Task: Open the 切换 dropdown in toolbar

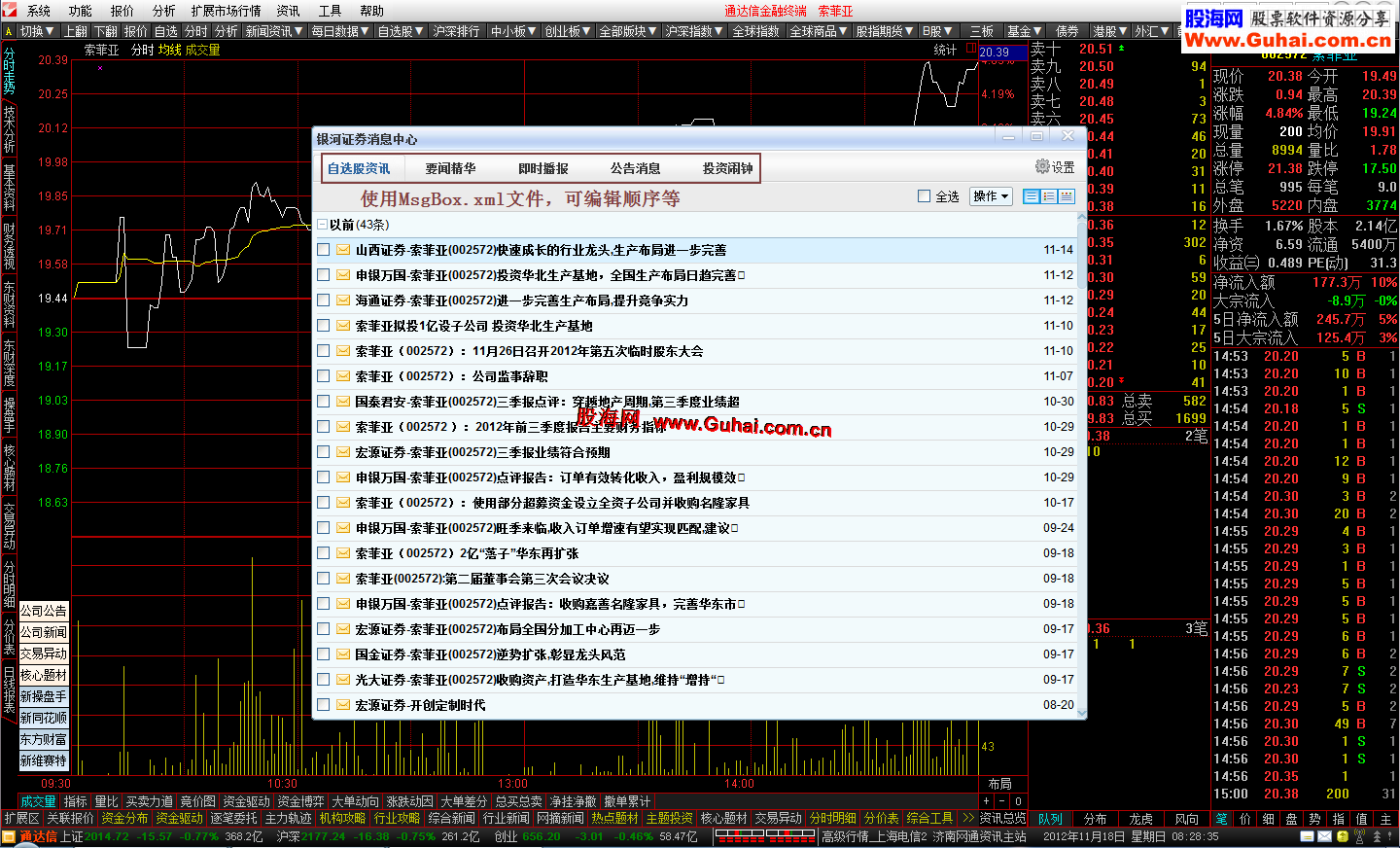Action: (x=37, y=31)
